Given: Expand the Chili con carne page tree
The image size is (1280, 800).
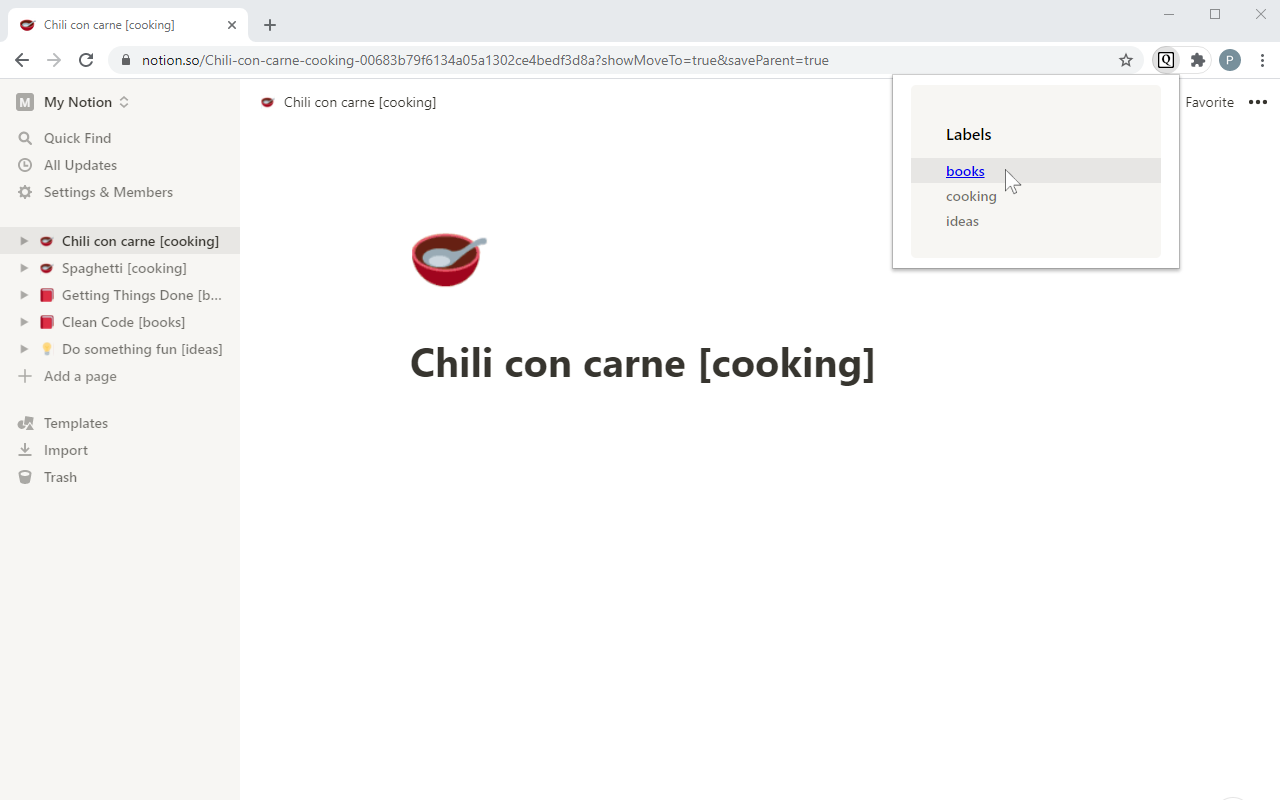Looking at the screenshot, I should 24,241.
